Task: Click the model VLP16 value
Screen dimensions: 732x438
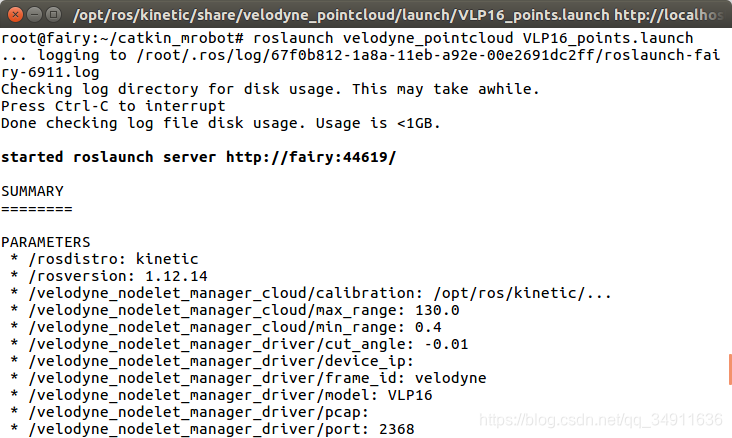Action: tap(410, 395)
